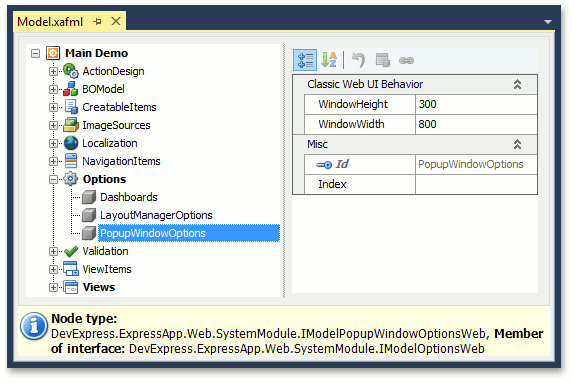Select the ImageSources tree node
This screenshot has width=574, height=383.
click(x=116, y=125)
